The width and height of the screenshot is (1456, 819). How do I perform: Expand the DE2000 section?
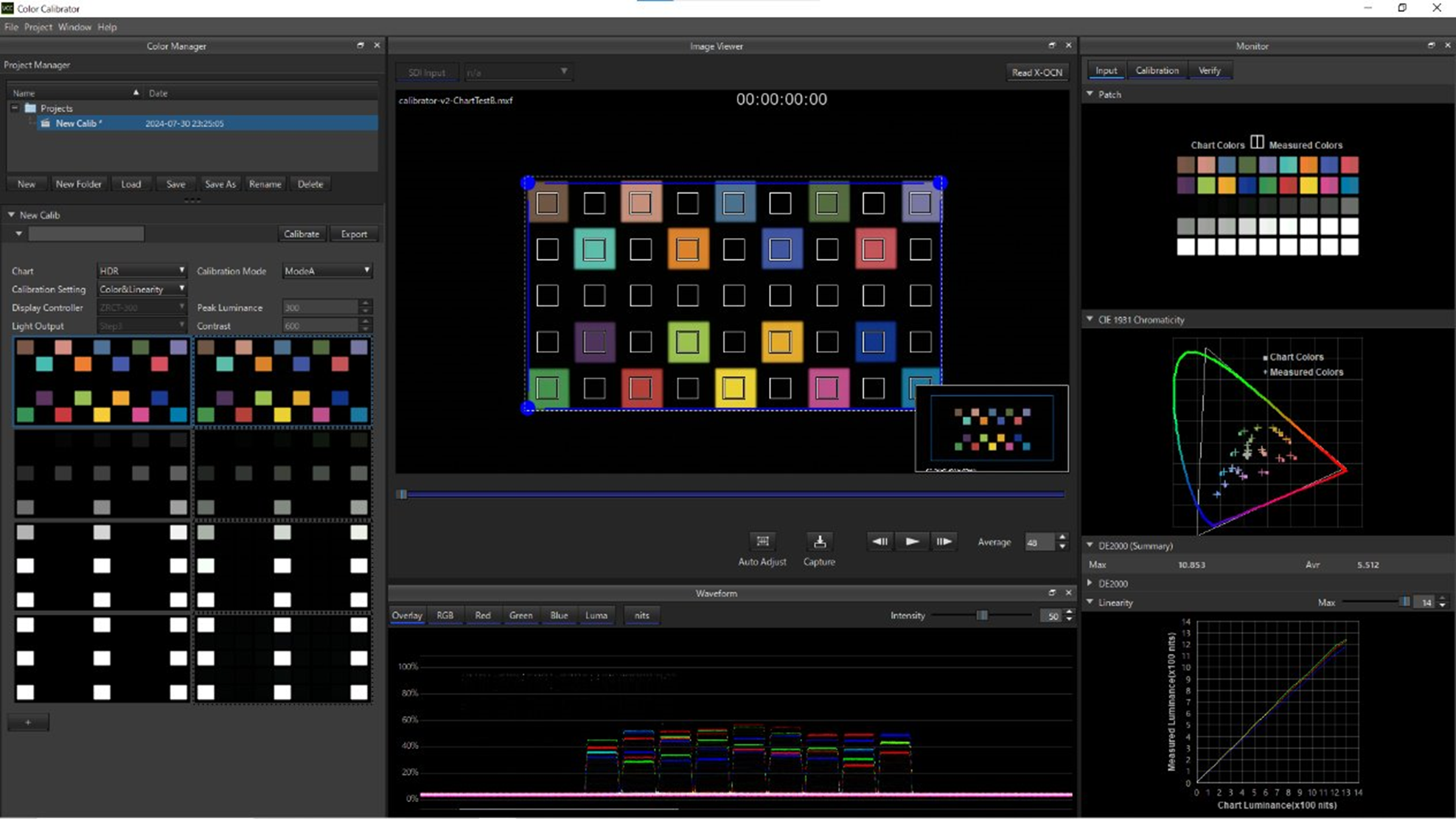(1090, 583)
